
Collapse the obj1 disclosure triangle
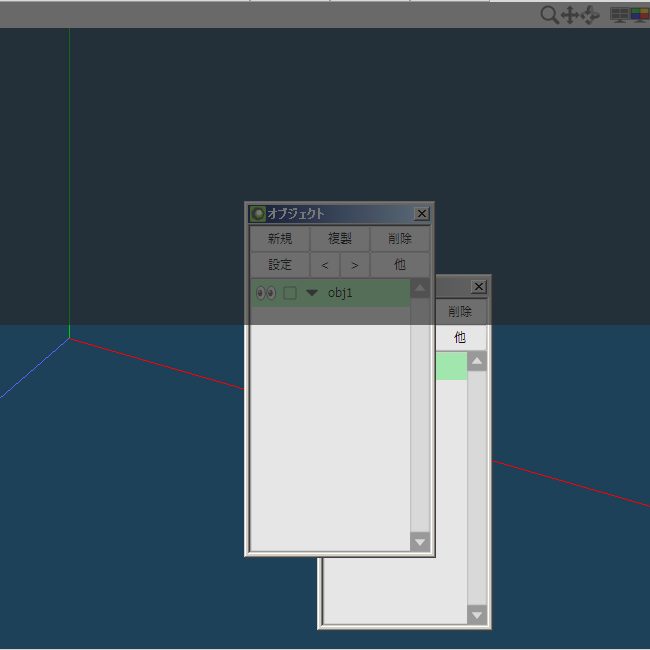point(312,293)
